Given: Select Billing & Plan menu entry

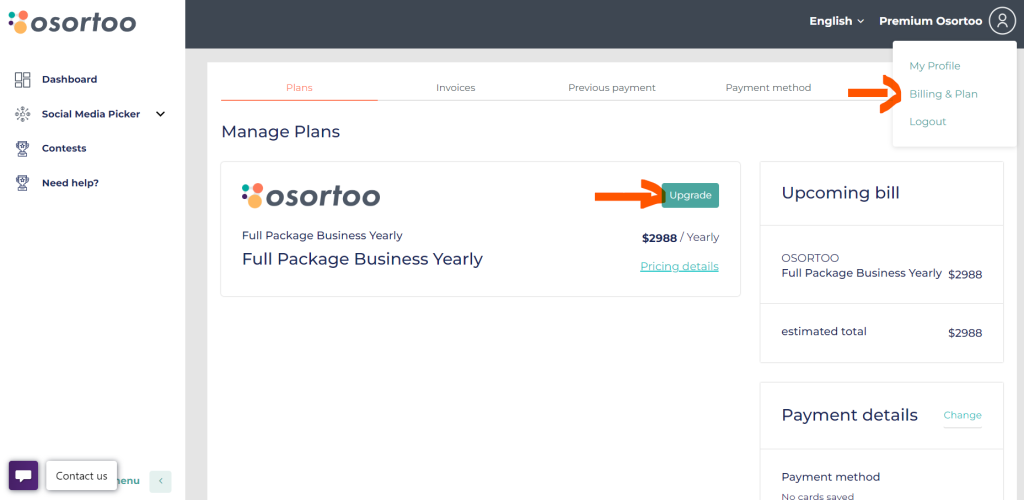Looking at the screenshot, I should (x=943, y=94).
